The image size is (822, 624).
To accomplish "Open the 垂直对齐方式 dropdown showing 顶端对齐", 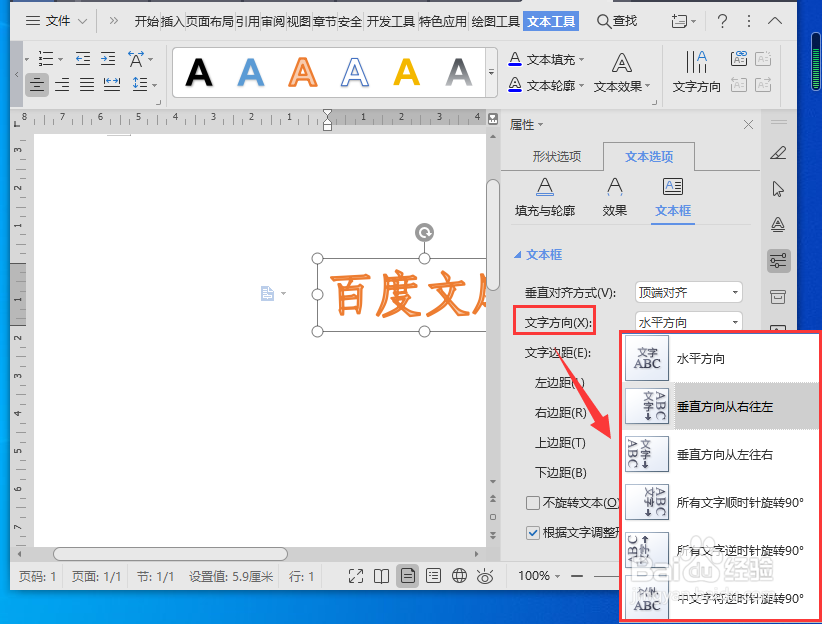I will point(689,293).
